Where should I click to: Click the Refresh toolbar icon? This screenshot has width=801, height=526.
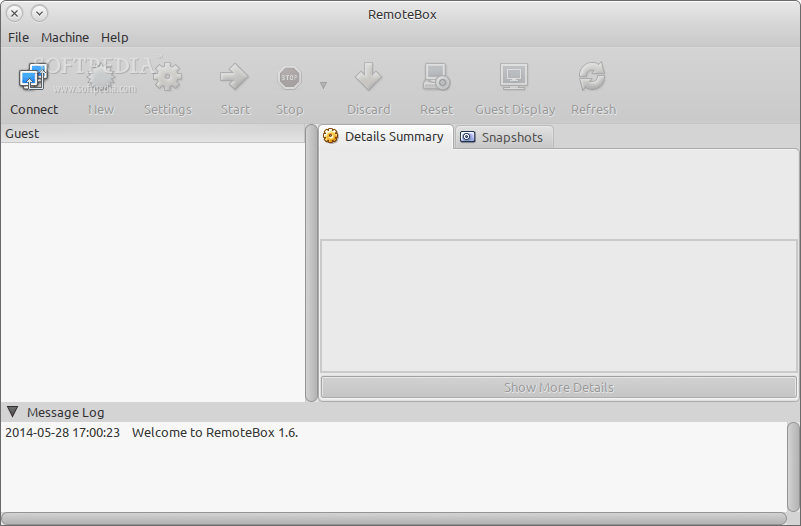click(x=593, y=77)
